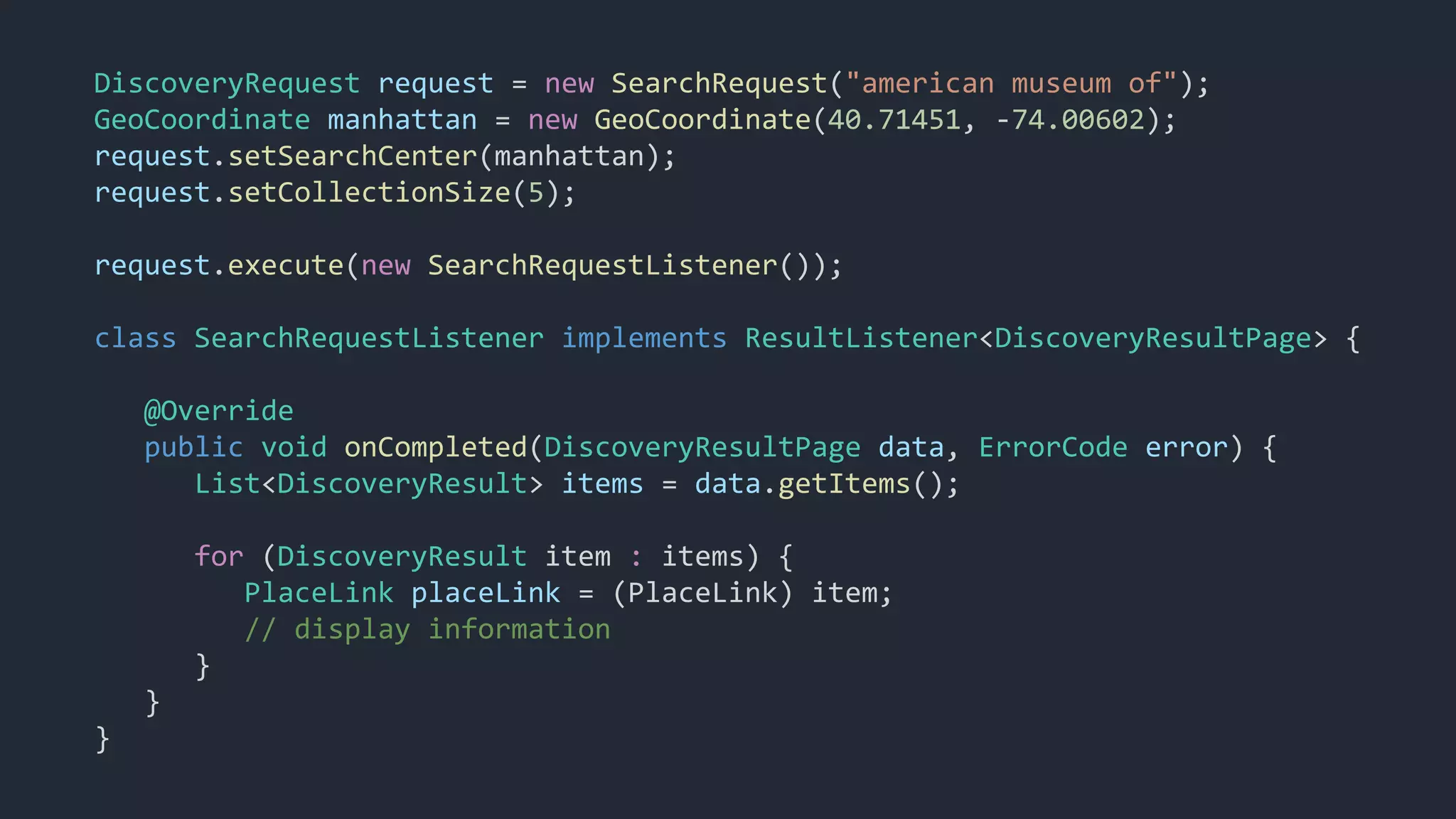Image resolution: width=1456 pixels, height=819 pixels.
Task: Click the final closing brace of class
Action: [102, 739]
